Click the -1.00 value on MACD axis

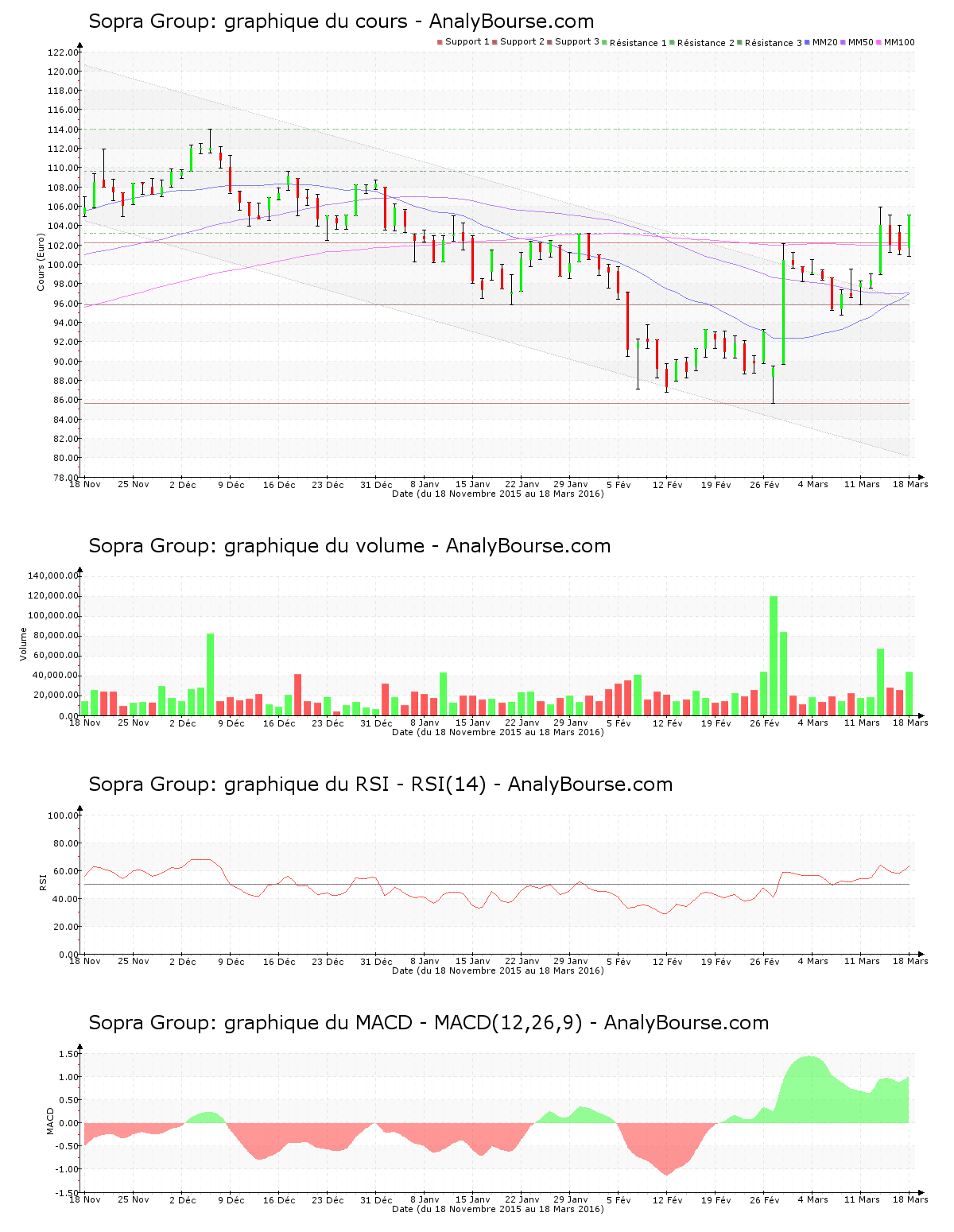tap(67, 1169)
